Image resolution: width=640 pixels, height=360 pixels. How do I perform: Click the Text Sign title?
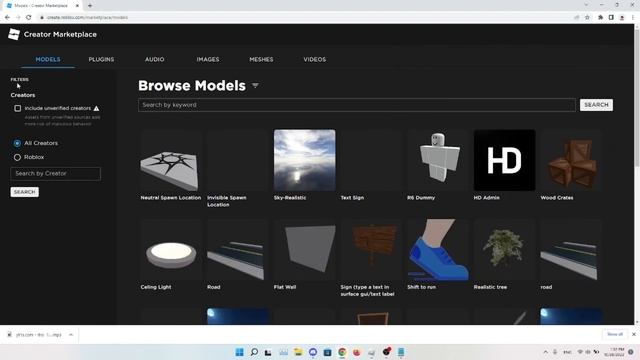[x=352, y=198]
